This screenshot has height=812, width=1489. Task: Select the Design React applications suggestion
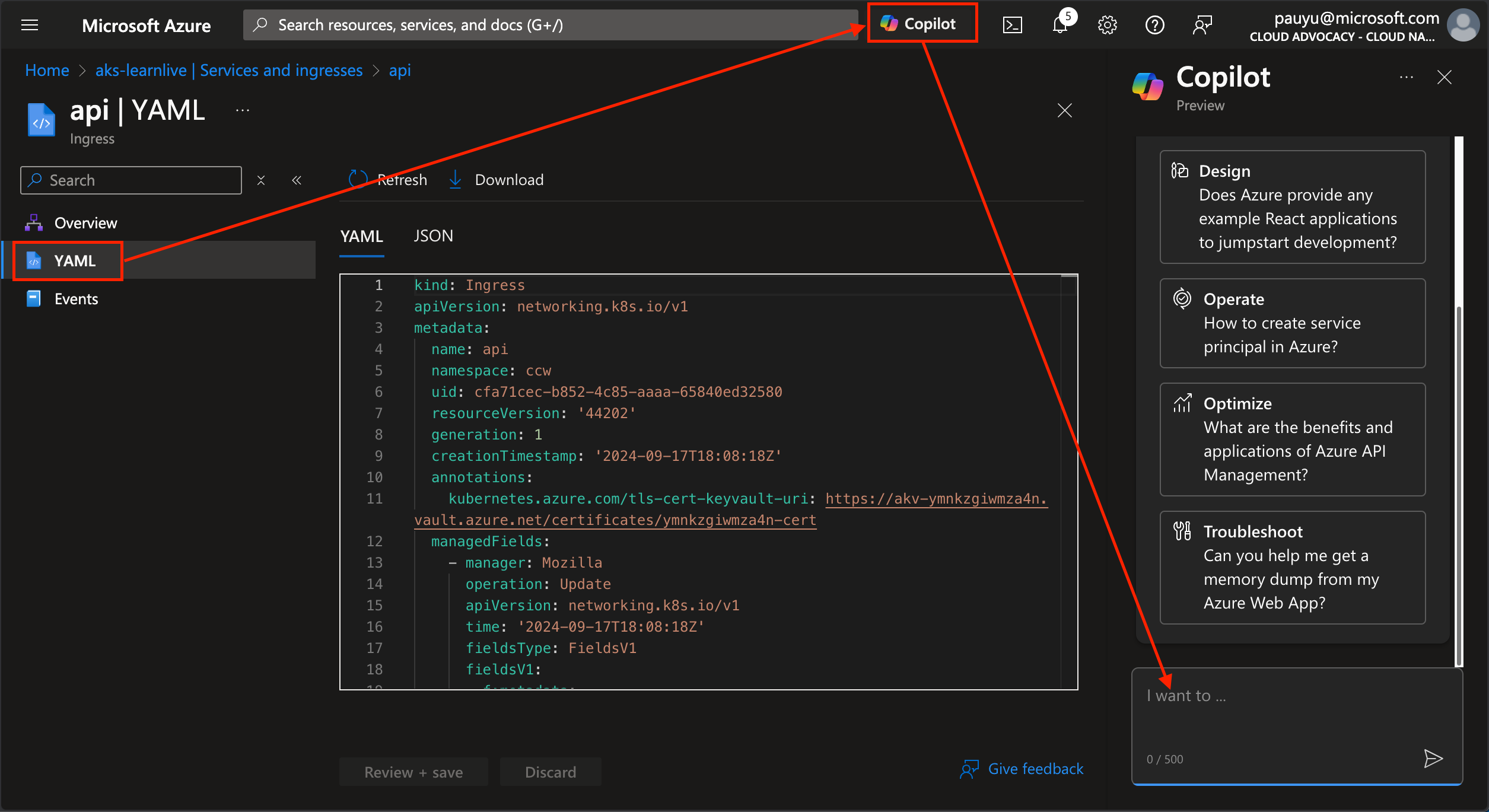[1293, 207]
